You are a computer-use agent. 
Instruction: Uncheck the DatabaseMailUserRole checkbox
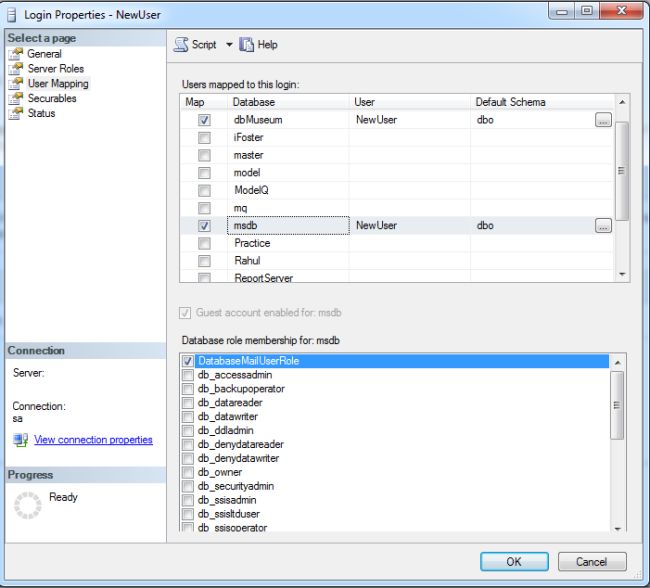click(x=188, y=361)
